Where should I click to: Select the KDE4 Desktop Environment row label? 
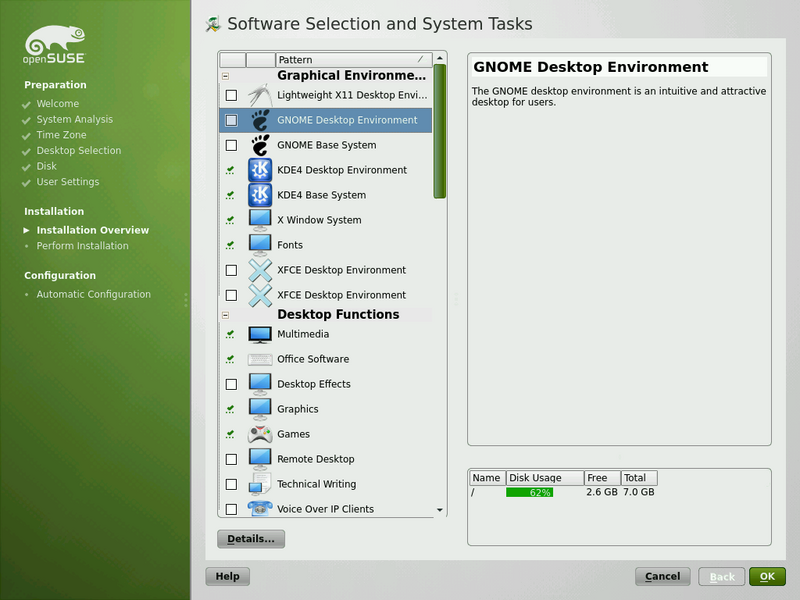(342, 170)
